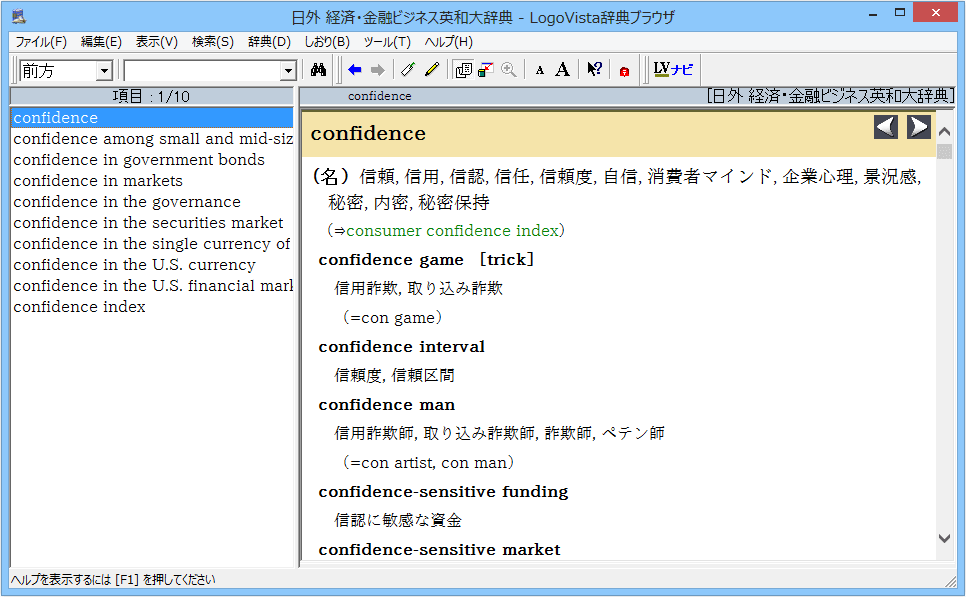Select 'confidence in government bonds' entry
Image resolution: width=966 pixels, height=597 pixels.
point(139,160)
